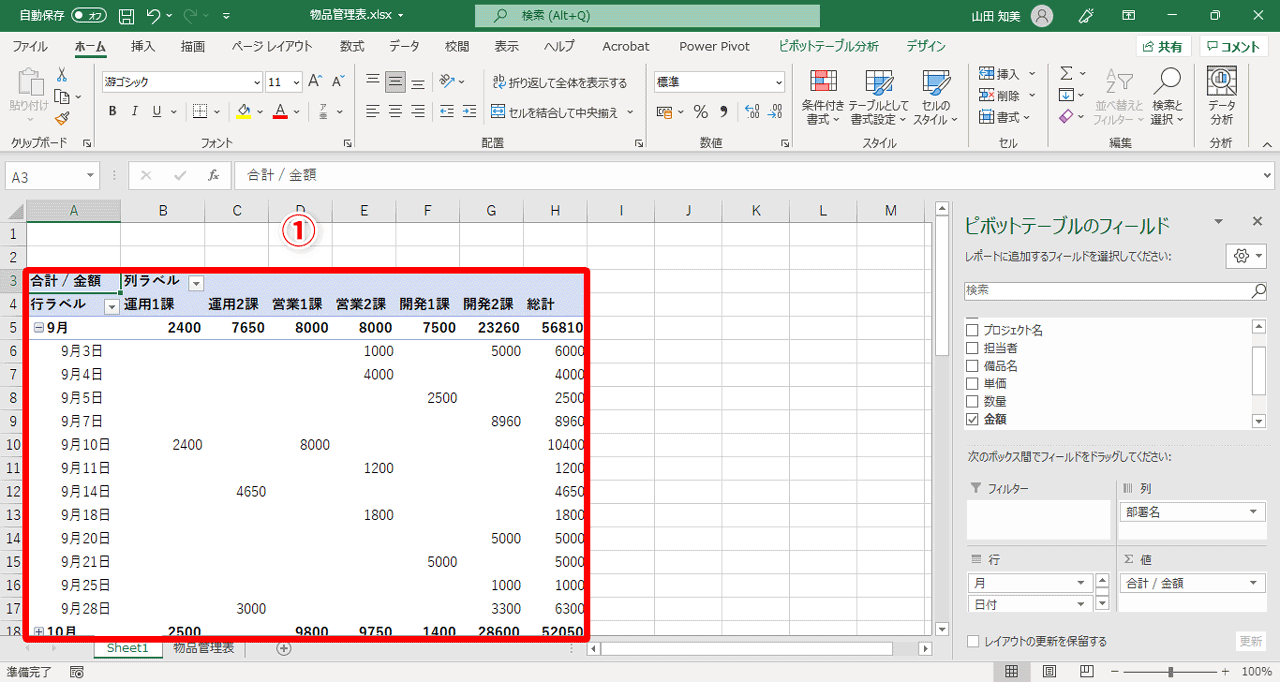
Task: Open the font name dropdown 游ゴシック
Action: click(x=255, y=82)
